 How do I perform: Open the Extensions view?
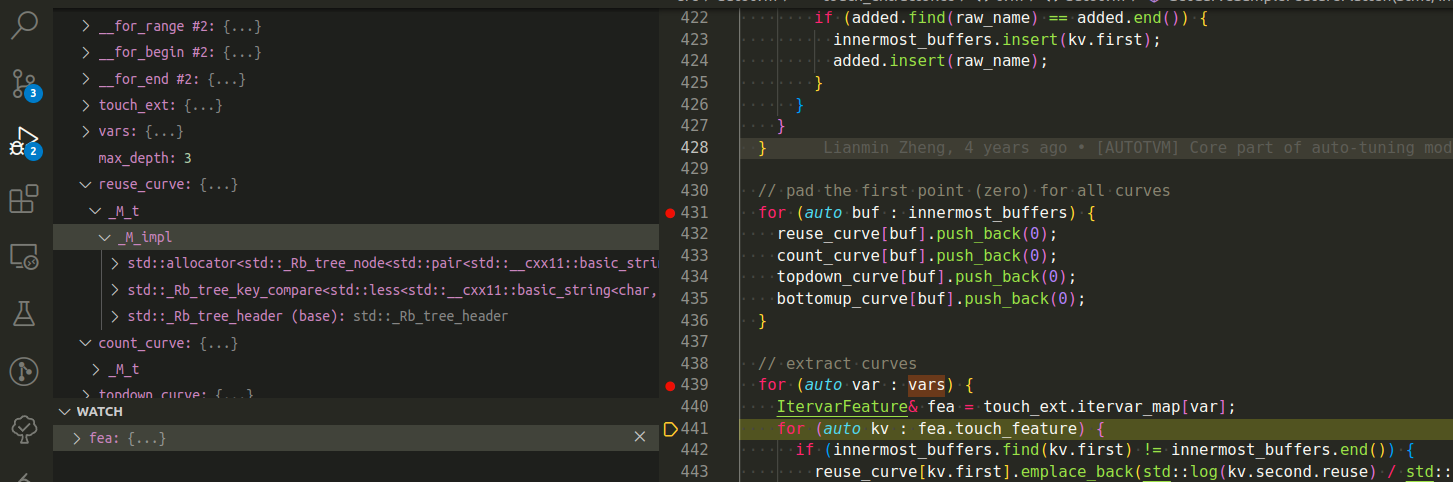pyautogui.click(x=25, y=199)
